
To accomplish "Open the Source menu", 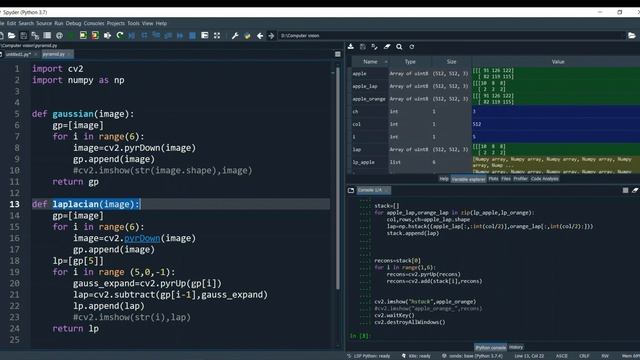I will click(x=44, y=23).
